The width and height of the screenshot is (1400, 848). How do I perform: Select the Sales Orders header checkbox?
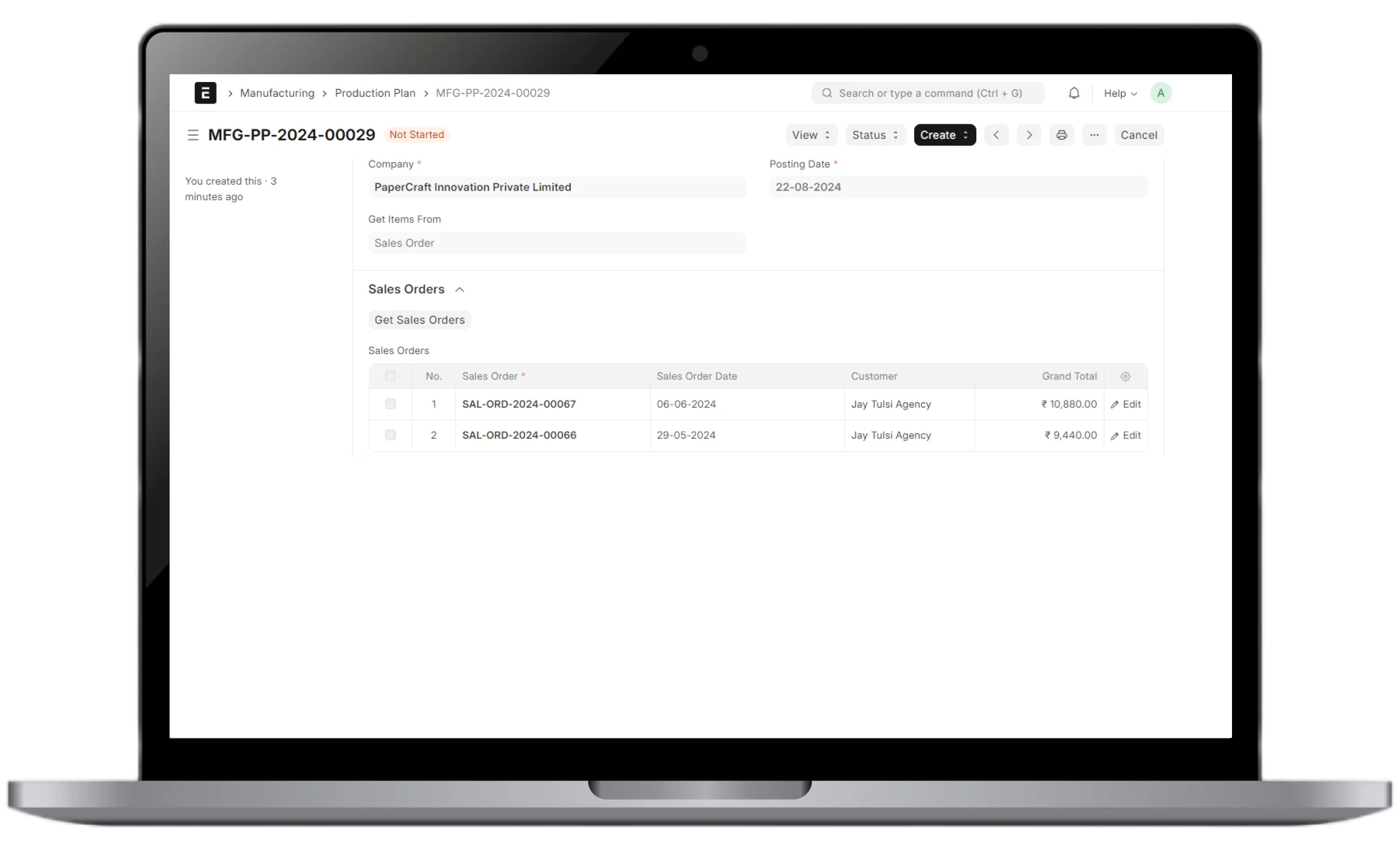[391, 376]
